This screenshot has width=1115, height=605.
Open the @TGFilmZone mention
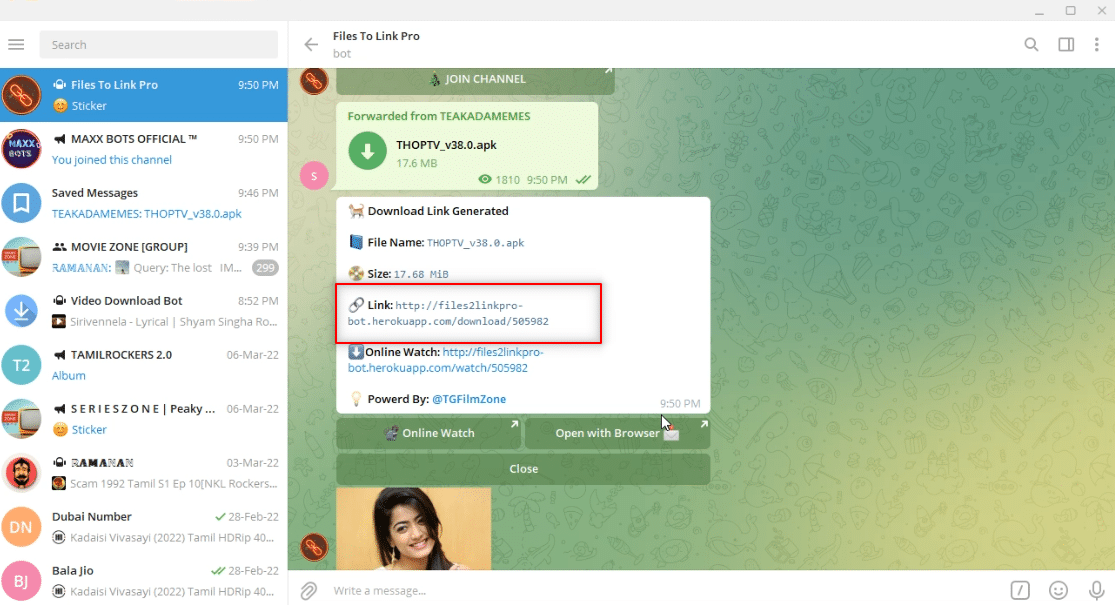469,400
